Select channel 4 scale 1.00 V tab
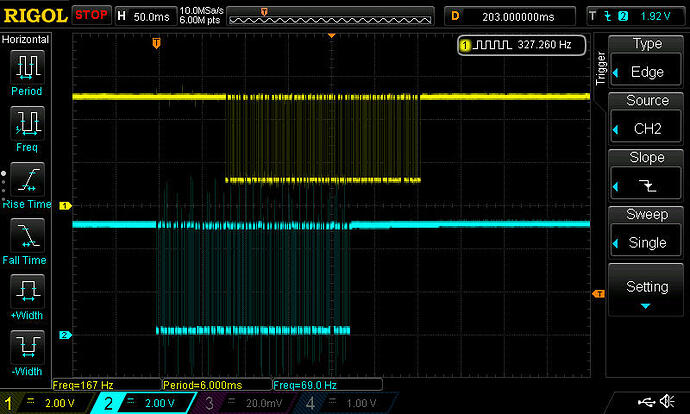This screenshot has width=690, height=414. click(x=345, y=403)
